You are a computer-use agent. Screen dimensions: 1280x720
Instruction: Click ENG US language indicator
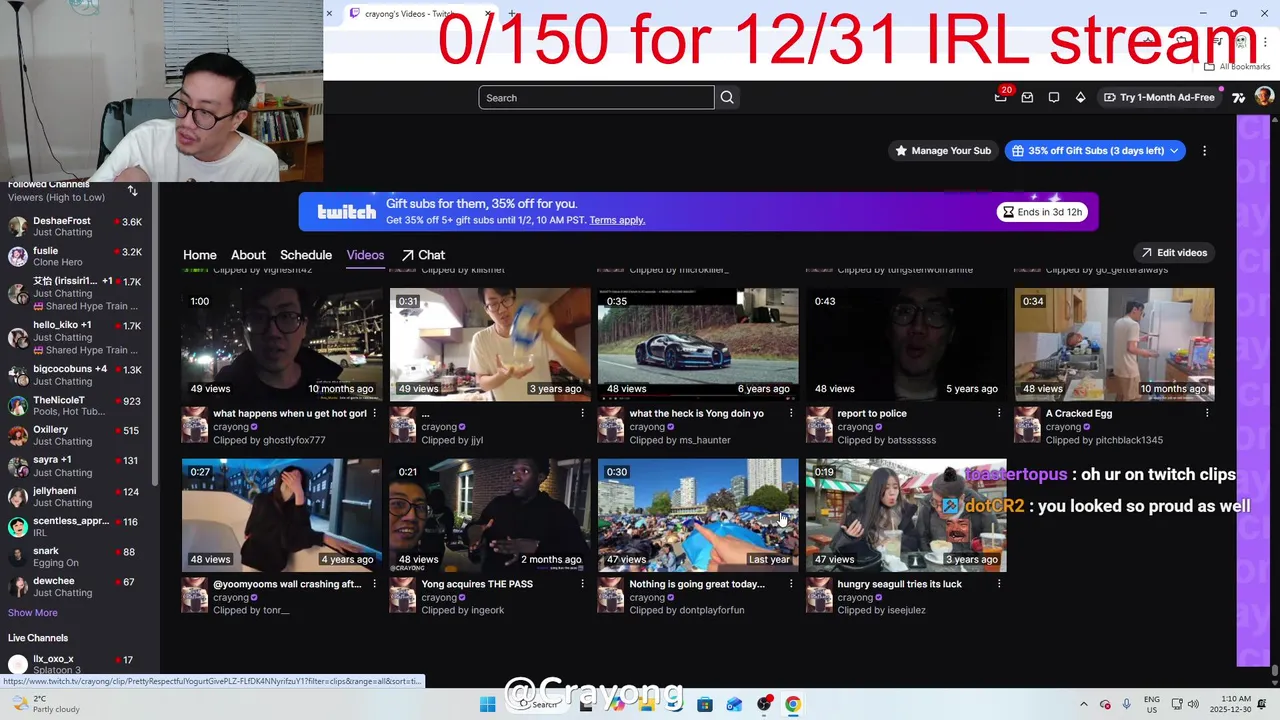[x=1152, y=704]
